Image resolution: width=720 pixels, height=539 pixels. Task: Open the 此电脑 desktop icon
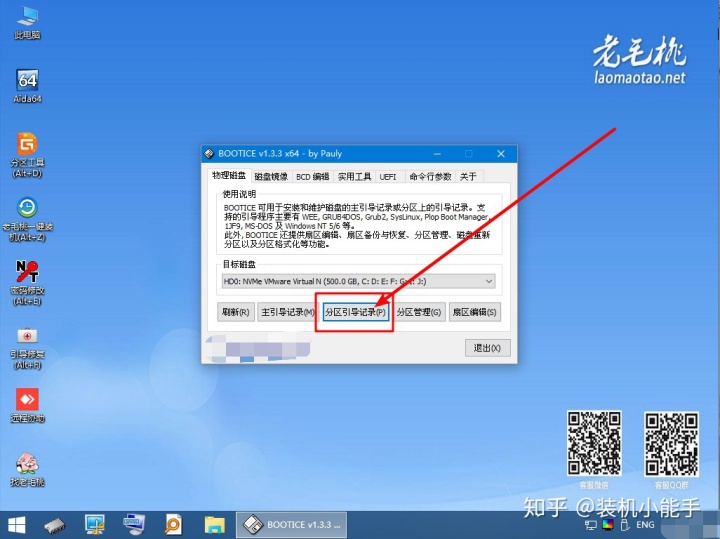click(x=27, y=22)
